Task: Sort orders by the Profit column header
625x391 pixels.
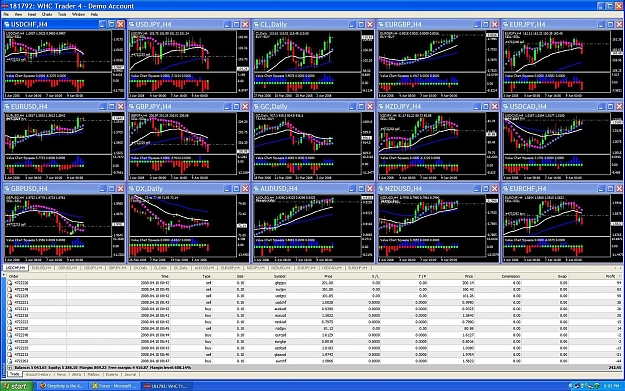Action: click(610, 276)
